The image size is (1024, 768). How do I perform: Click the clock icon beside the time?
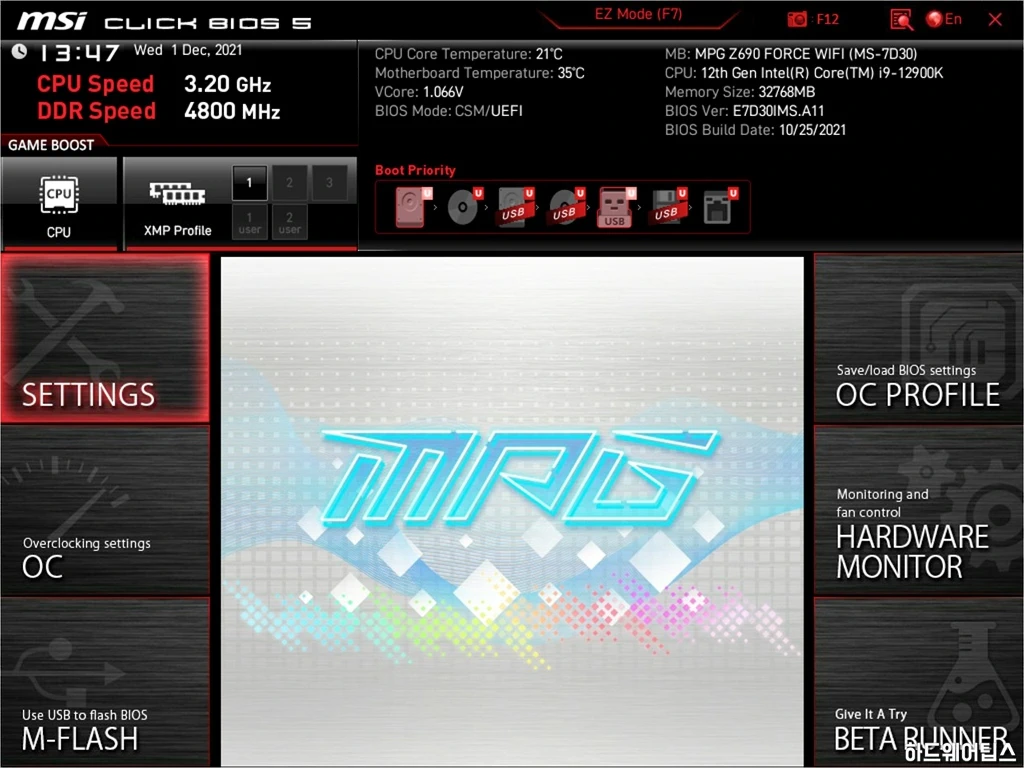pos(20,52)
